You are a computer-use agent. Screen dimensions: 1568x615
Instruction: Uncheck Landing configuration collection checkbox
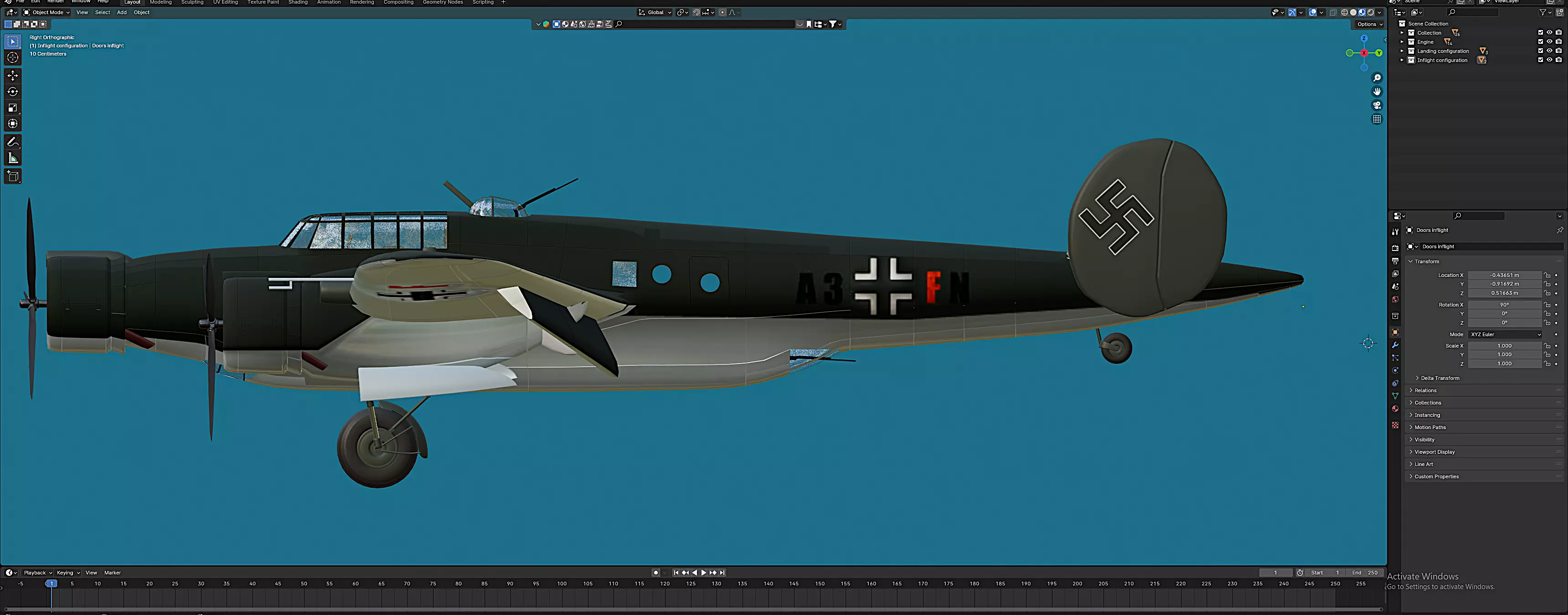pos(1541,51)
